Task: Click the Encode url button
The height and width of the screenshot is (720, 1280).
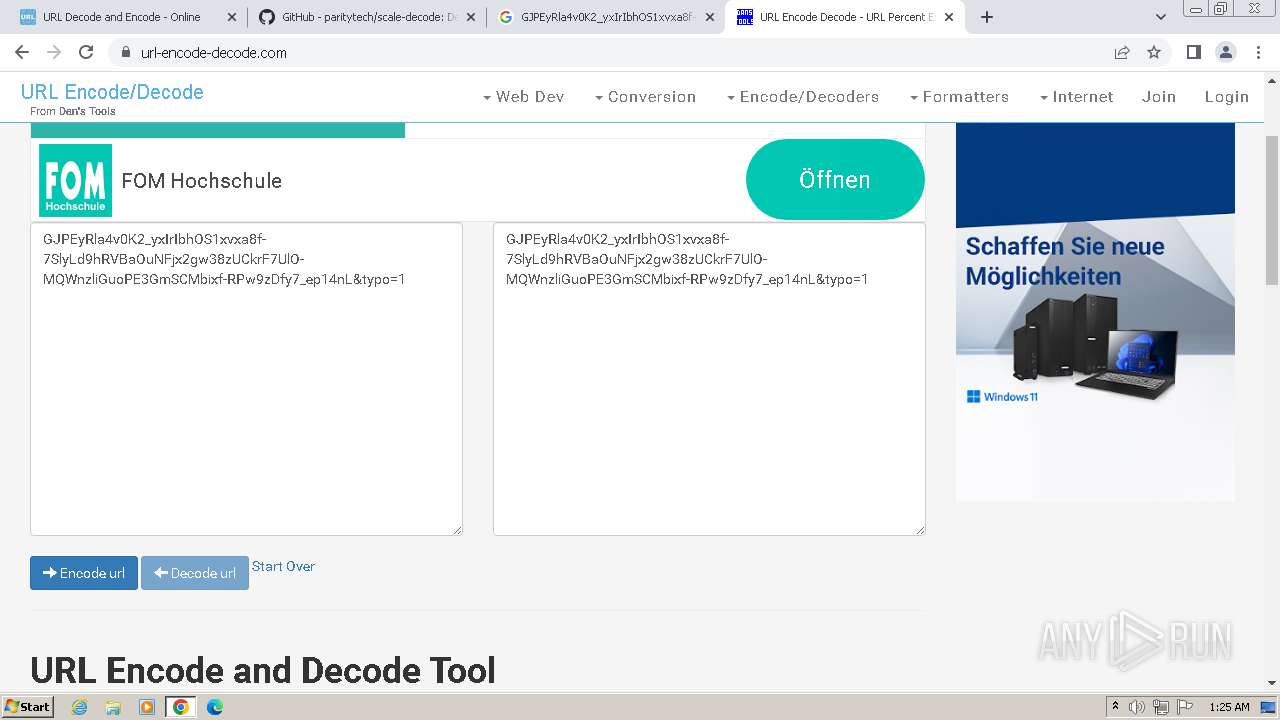Action: click(84, 573)
